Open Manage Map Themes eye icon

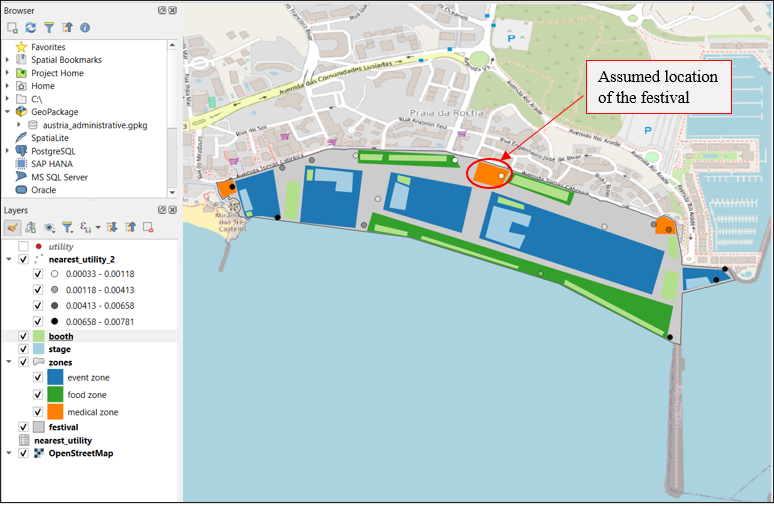[48, 228]
